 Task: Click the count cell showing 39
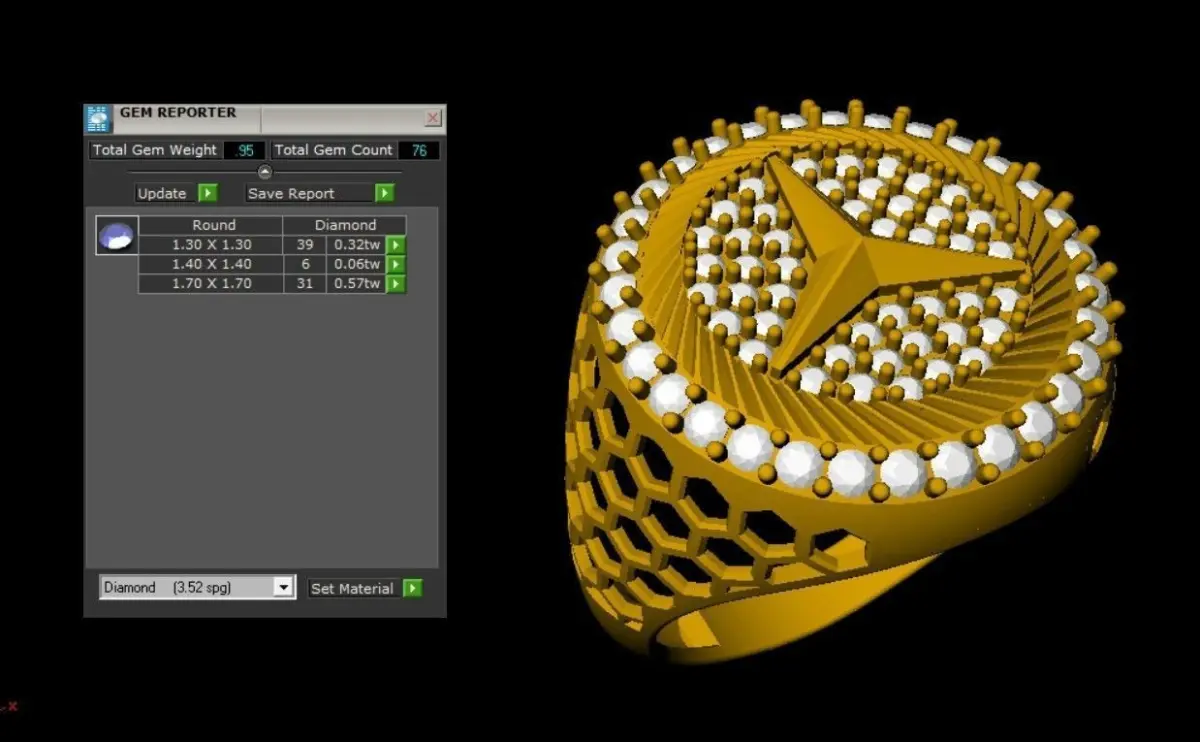tap(305, 245)
